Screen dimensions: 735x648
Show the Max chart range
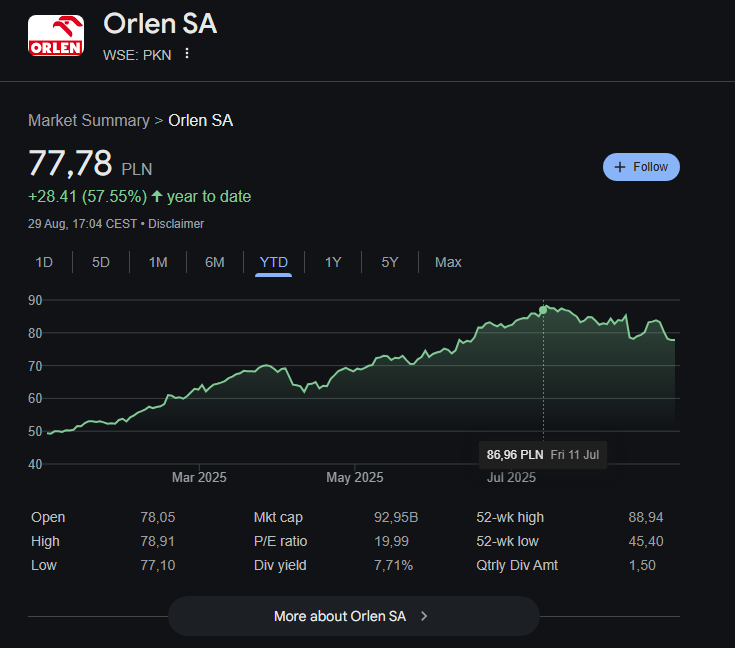[x=448, y=262]
